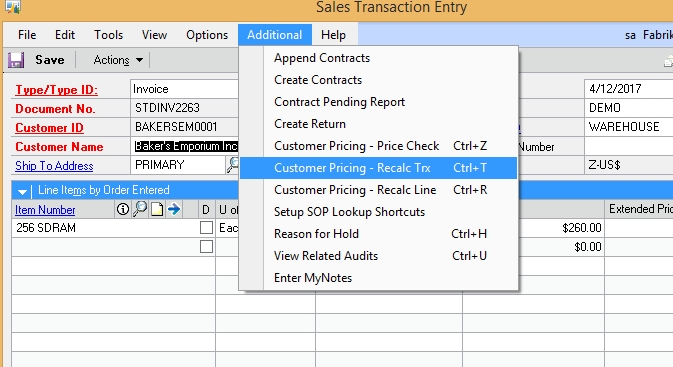Click the Invoice type field
The width and height of the screenshot is (673, 367).
(185, 89)
